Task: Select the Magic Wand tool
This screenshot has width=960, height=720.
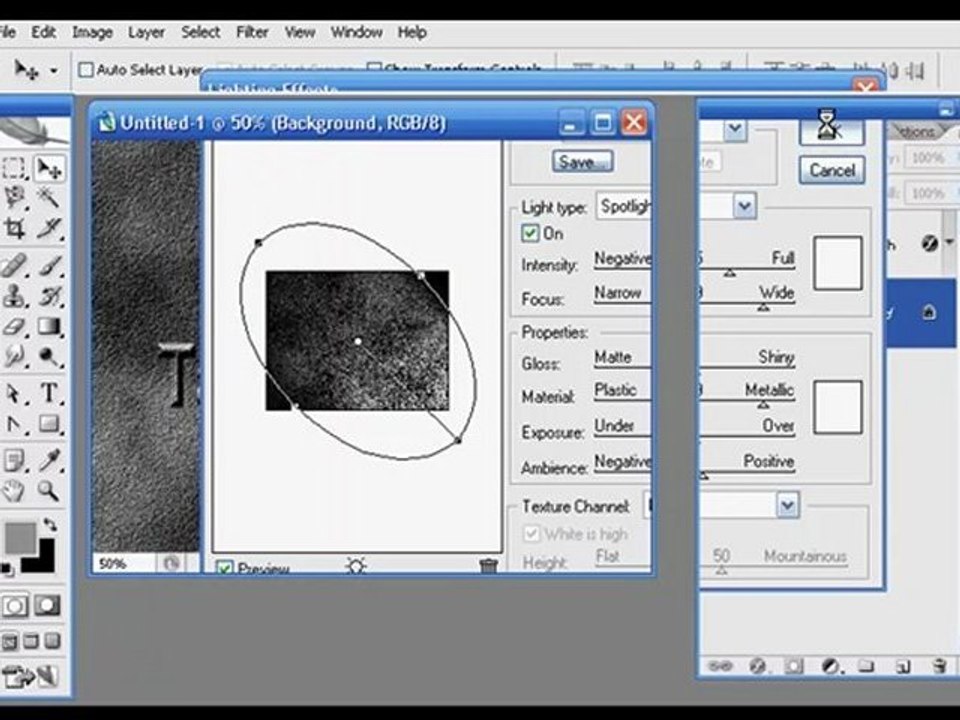Action: coord(49,197)
